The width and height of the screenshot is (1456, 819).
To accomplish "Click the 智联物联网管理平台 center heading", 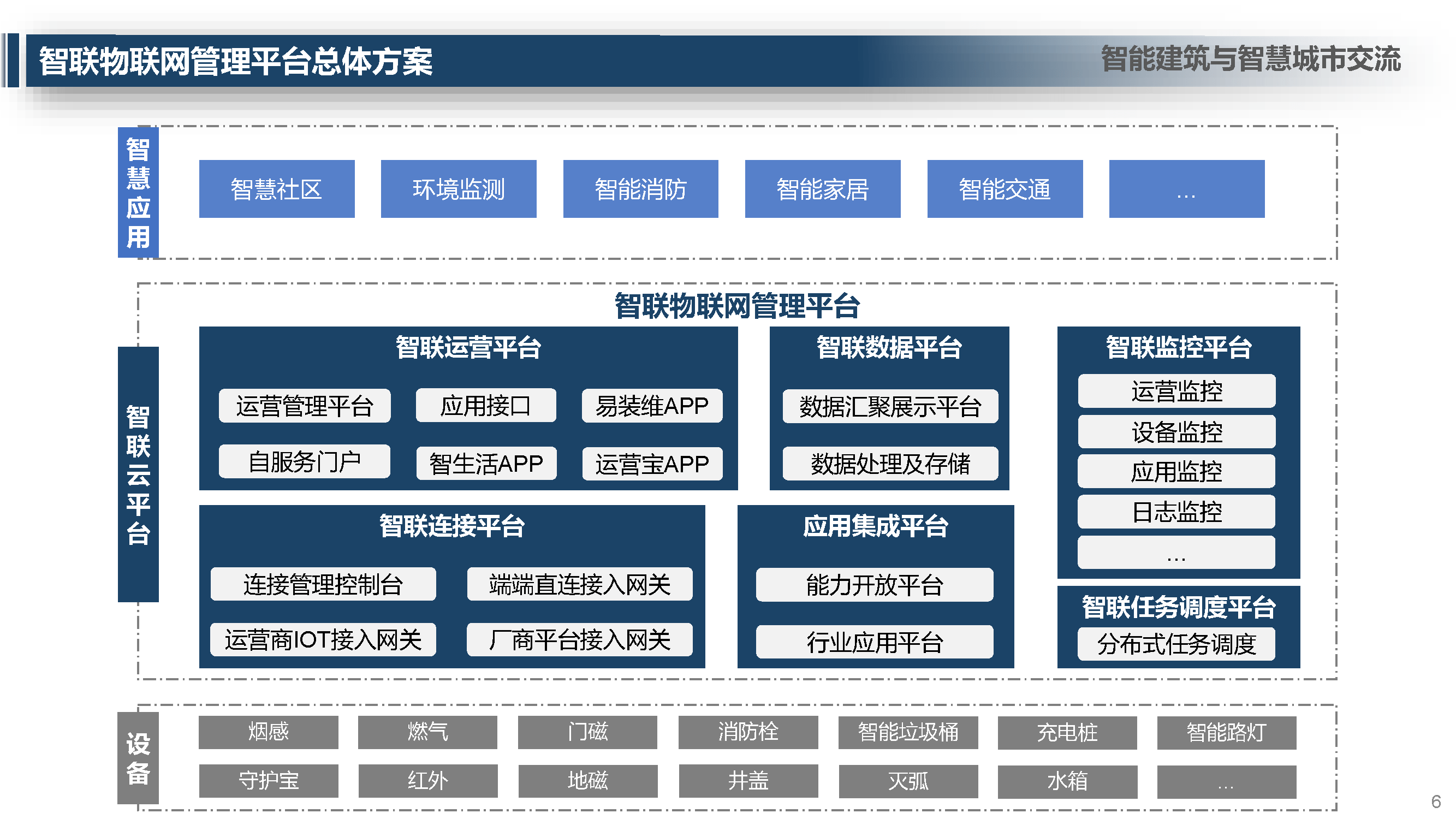I will click(737, 306).
